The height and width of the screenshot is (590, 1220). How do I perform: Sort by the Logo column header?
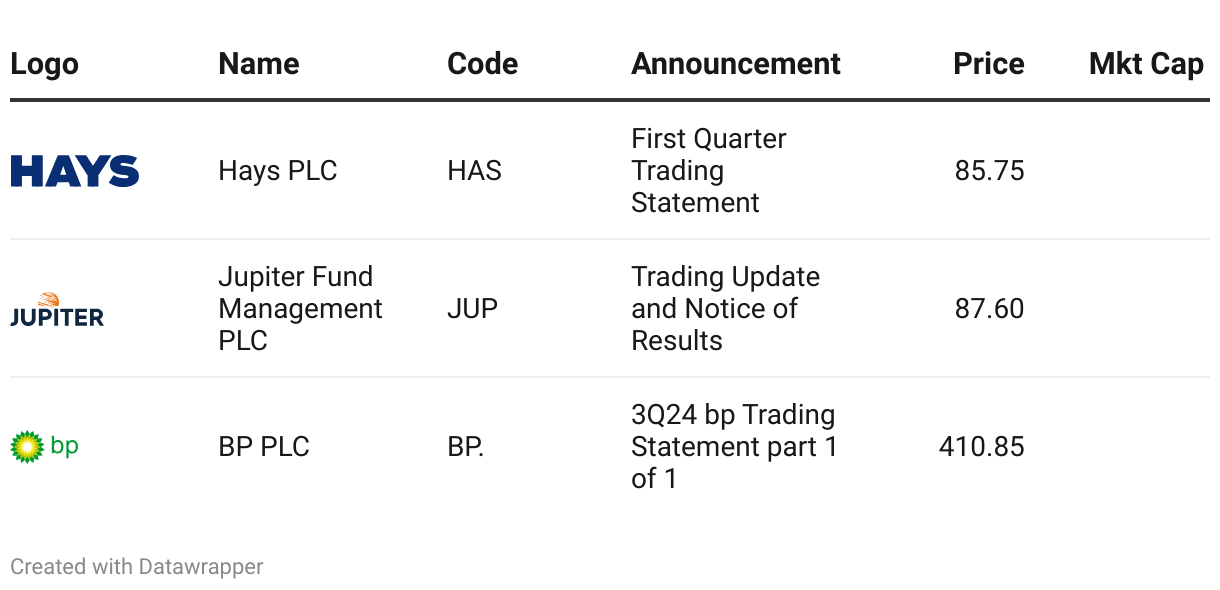point(44,64)
